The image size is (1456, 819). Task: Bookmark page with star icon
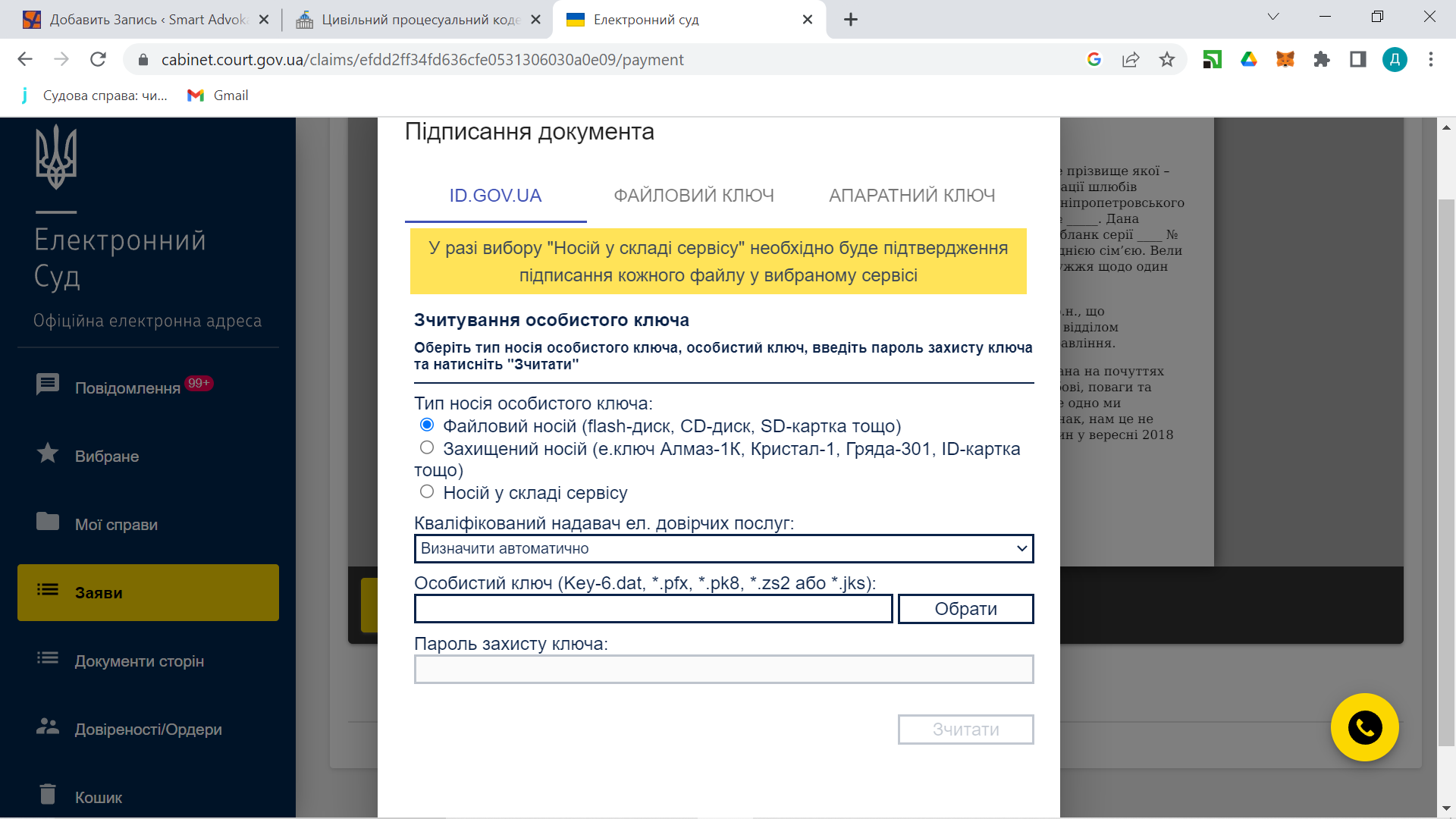click(1166, 59)
